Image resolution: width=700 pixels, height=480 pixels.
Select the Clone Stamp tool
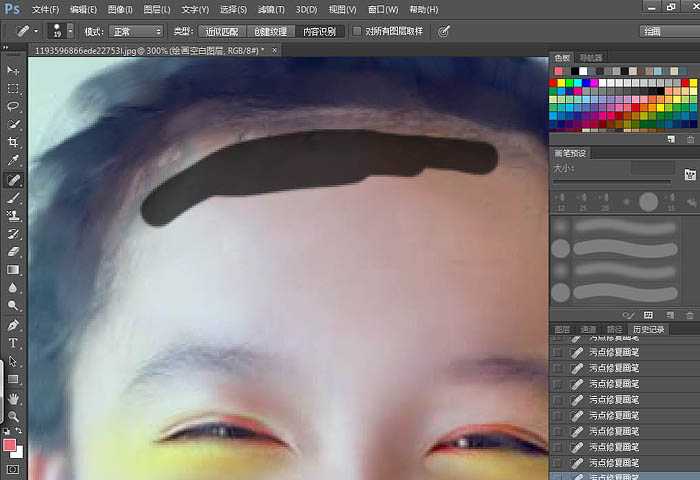pos(13,216)
